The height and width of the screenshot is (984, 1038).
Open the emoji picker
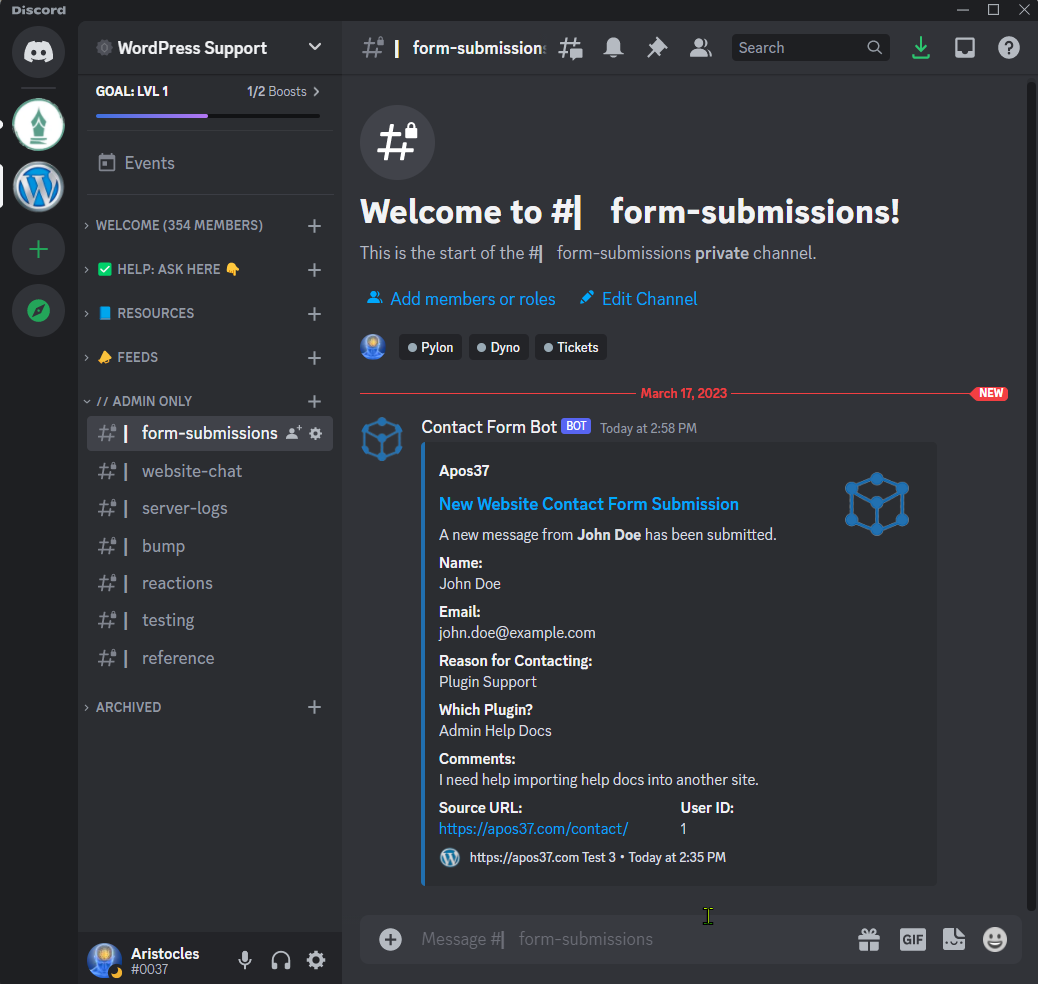click(x=994, y=939)
